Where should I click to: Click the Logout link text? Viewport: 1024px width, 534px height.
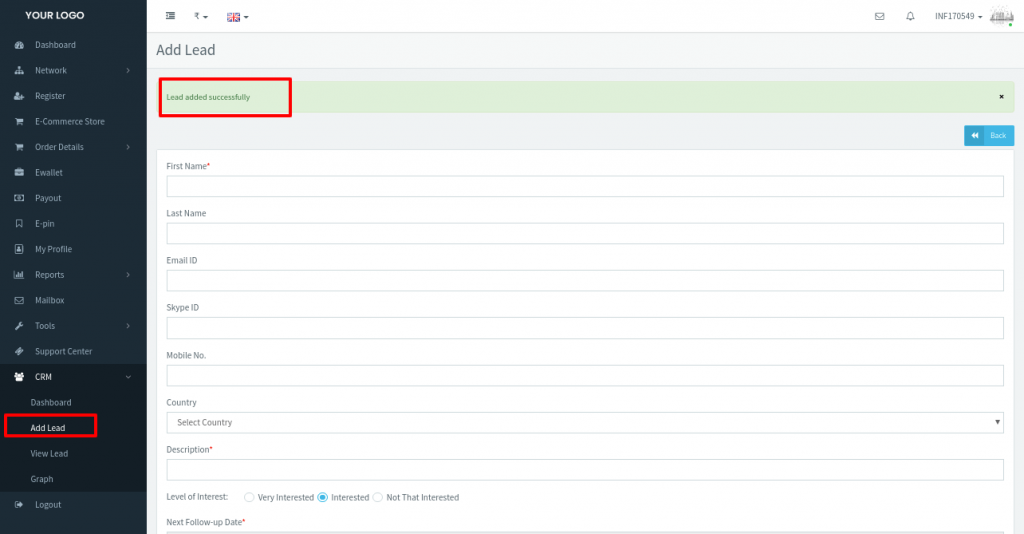point(48,505)
